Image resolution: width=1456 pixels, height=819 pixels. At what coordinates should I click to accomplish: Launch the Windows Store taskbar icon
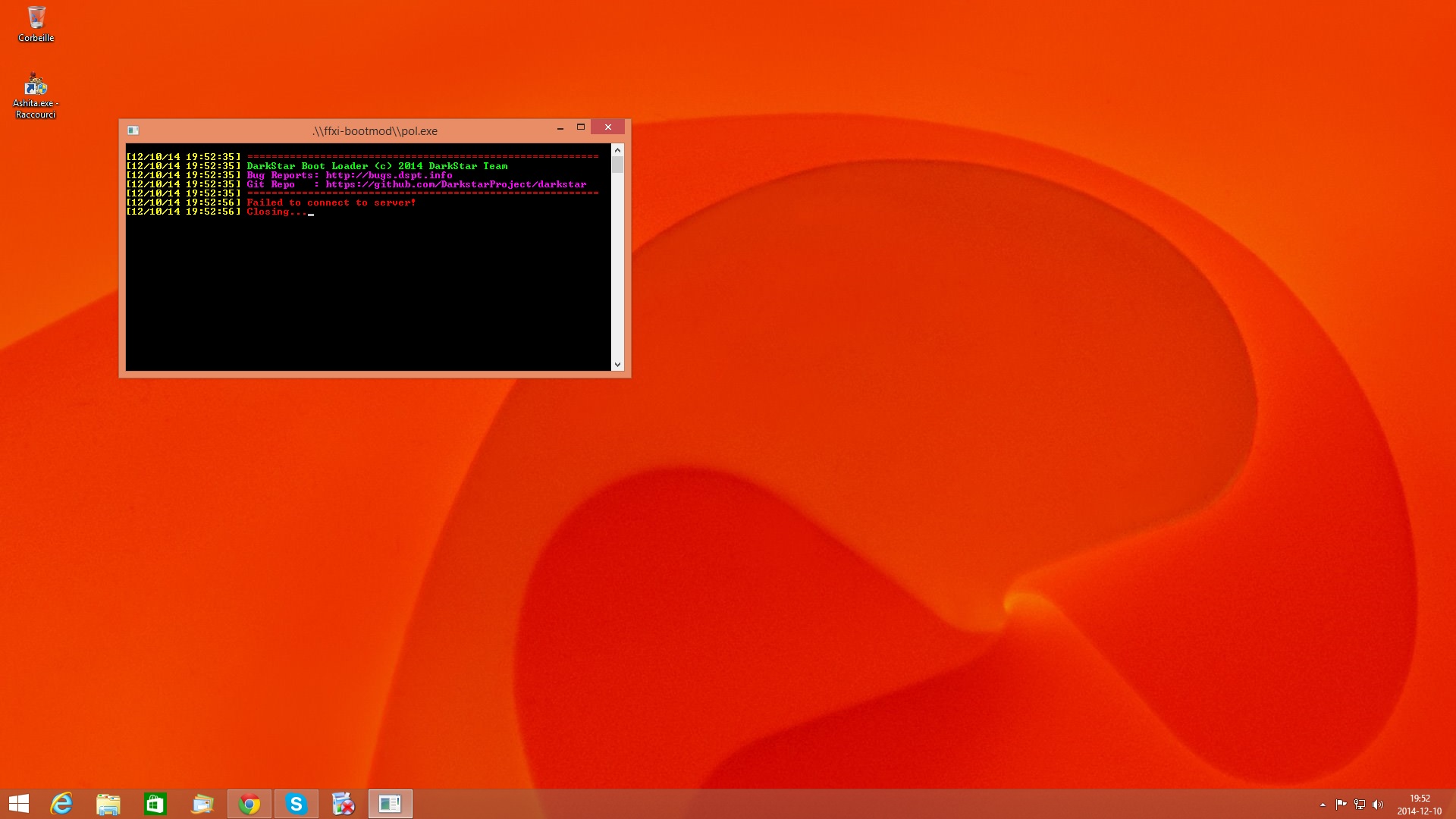click(155, 804)
